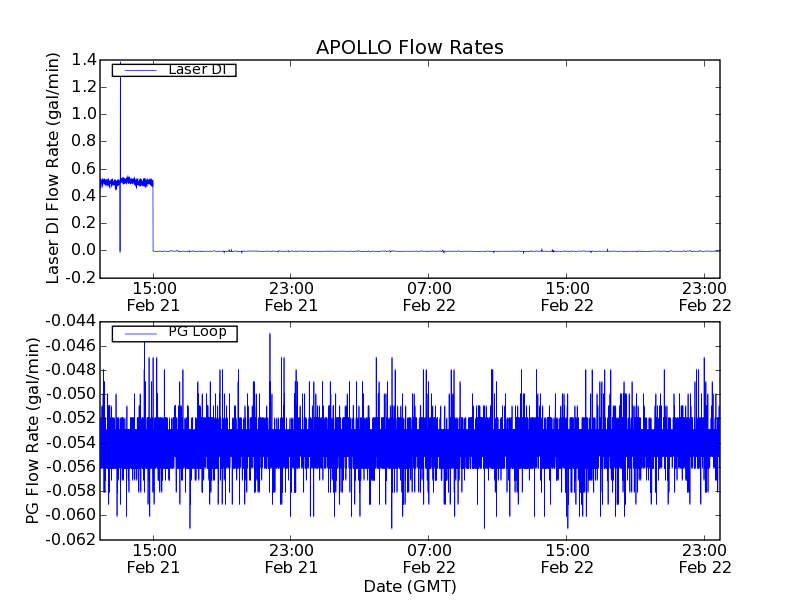800x600 pixels.
Task: Click the "Date (GMT)" x-axis label
Action: 410,586
